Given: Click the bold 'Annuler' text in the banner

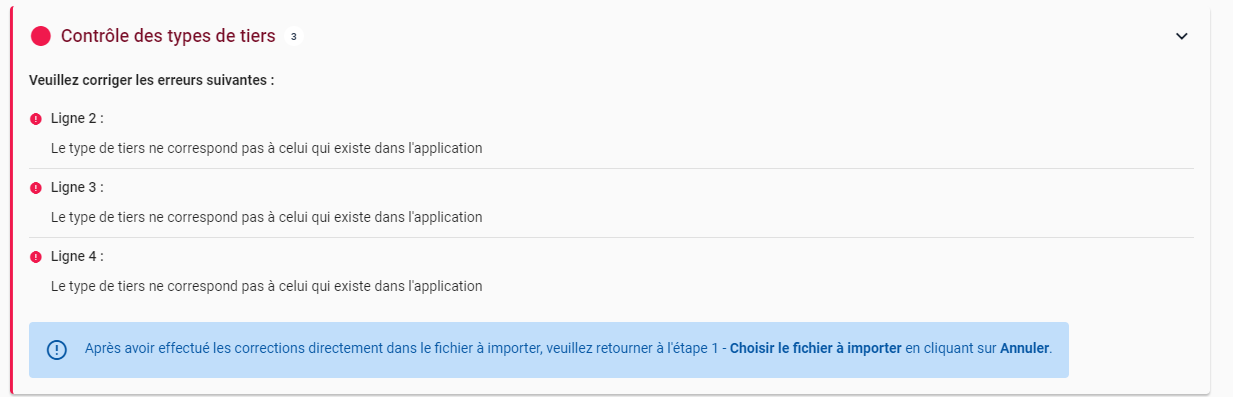Looking at the screenshot, I should 1024,349.
